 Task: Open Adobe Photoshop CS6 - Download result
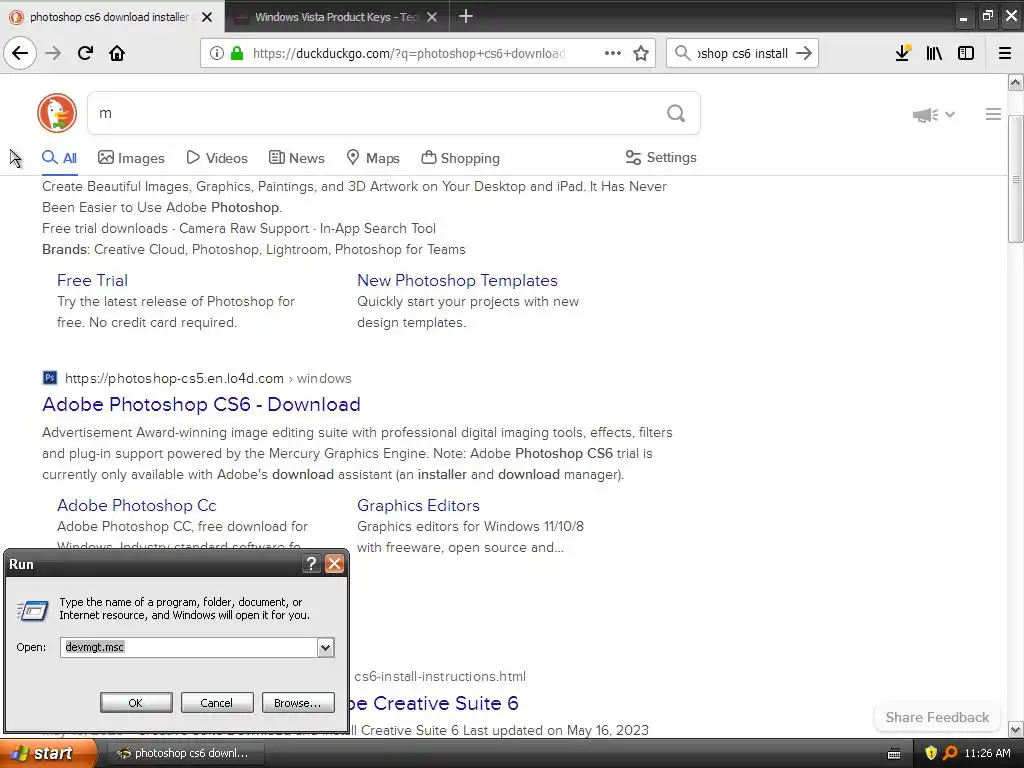click(x=201, y=404)
